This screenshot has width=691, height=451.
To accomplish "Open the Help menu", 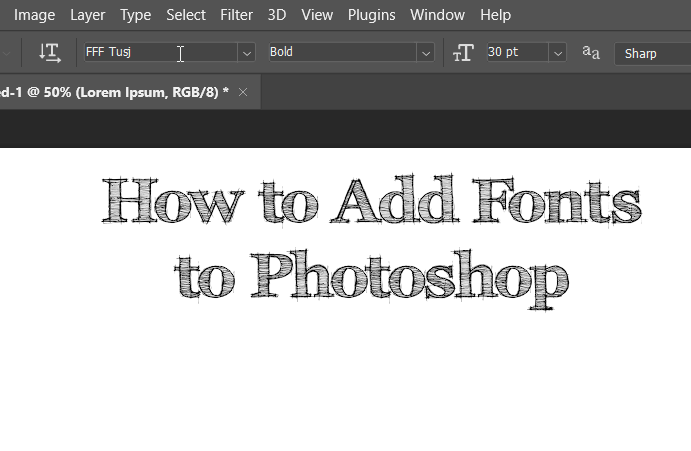I will tap(496, 15).
